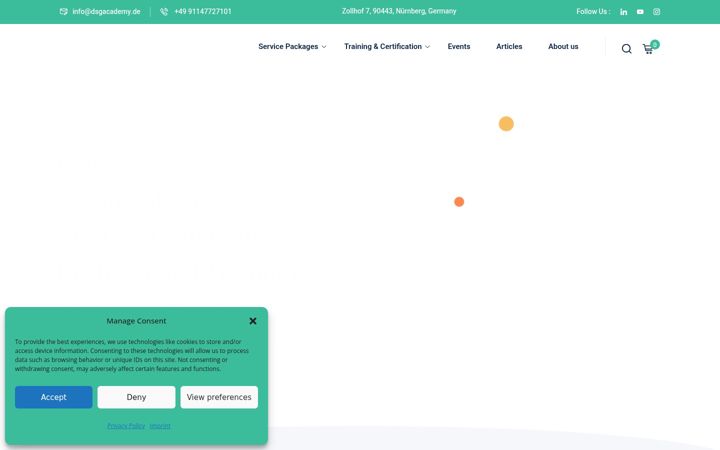Expand the Training & Certification chevron
720x450 pixels.
pos(428,47)
